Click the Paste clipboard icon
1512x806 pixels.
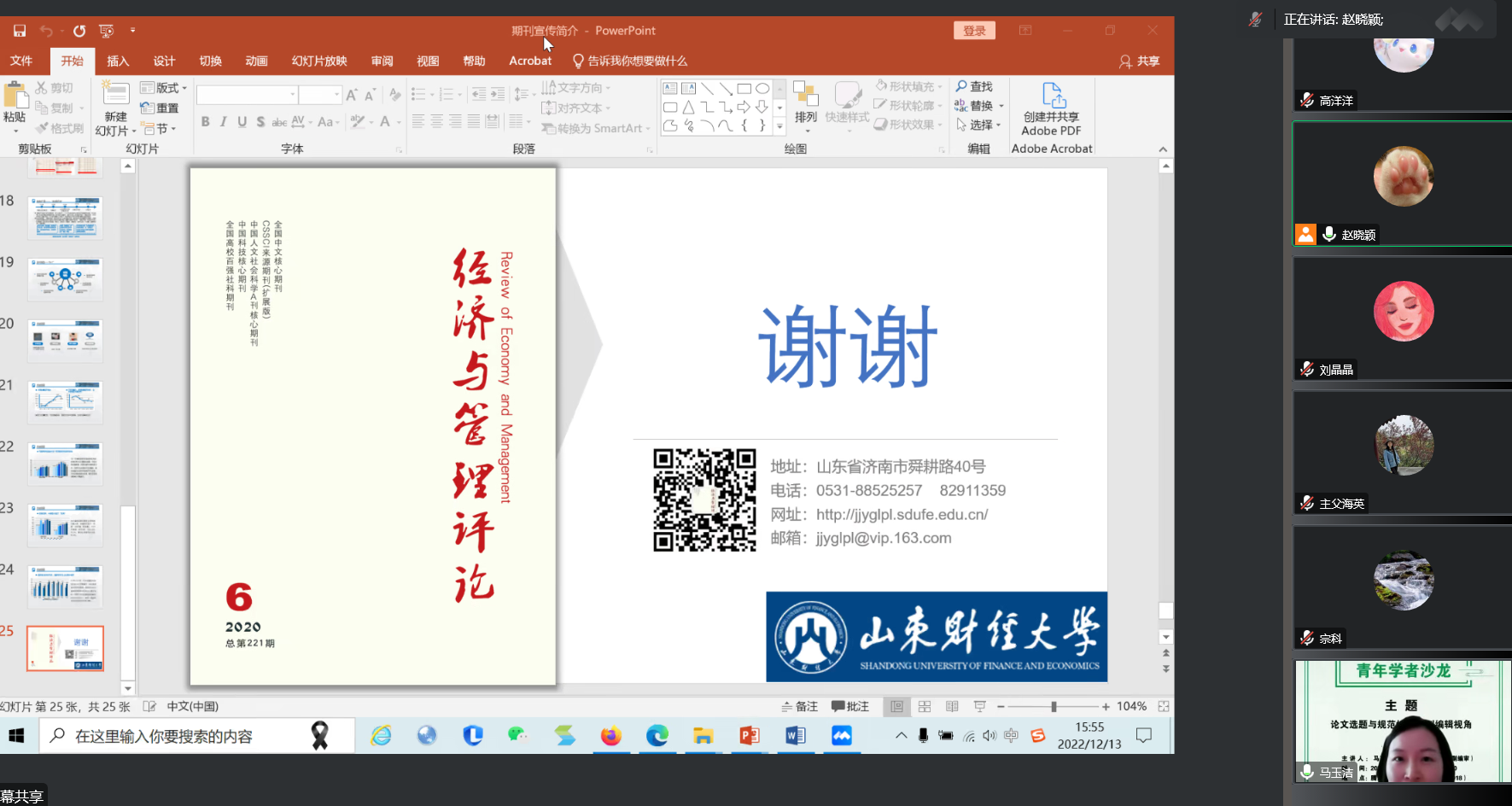[x=15, y=96]
